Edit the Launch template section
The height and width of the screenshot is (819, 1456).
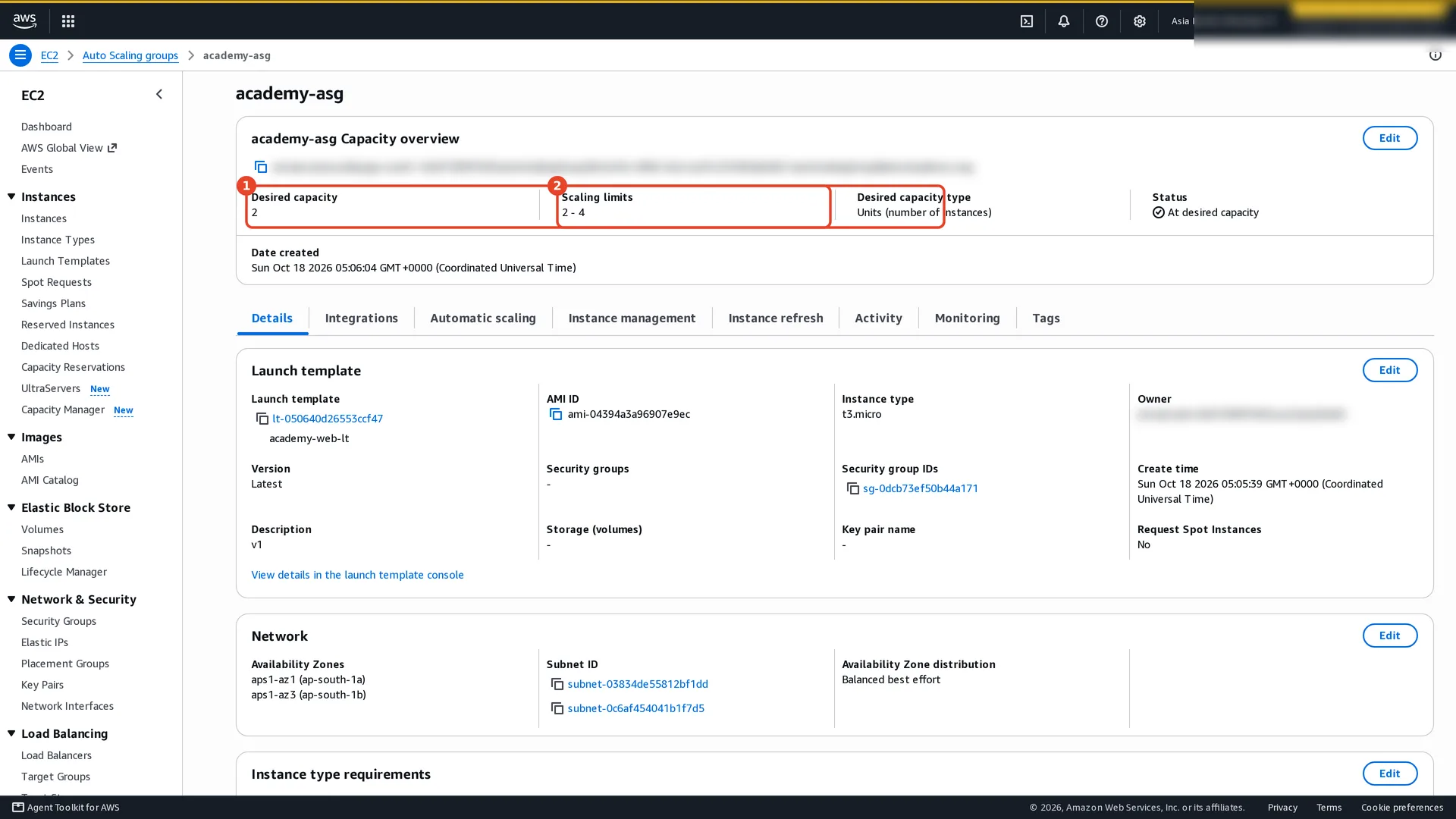[x=1389, y=370]
